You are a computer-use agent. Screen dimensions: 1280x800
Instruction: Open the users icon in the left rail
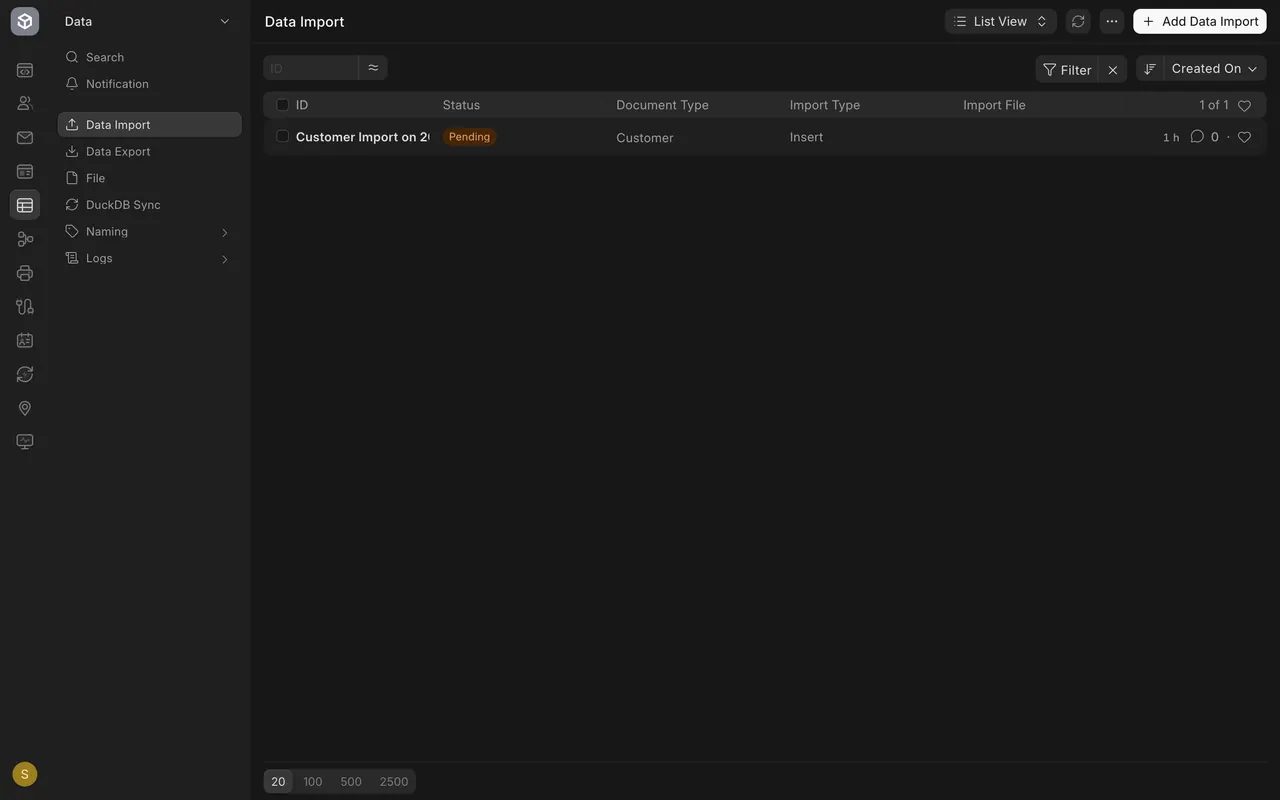pyautogui.click(x=25, y=103)
